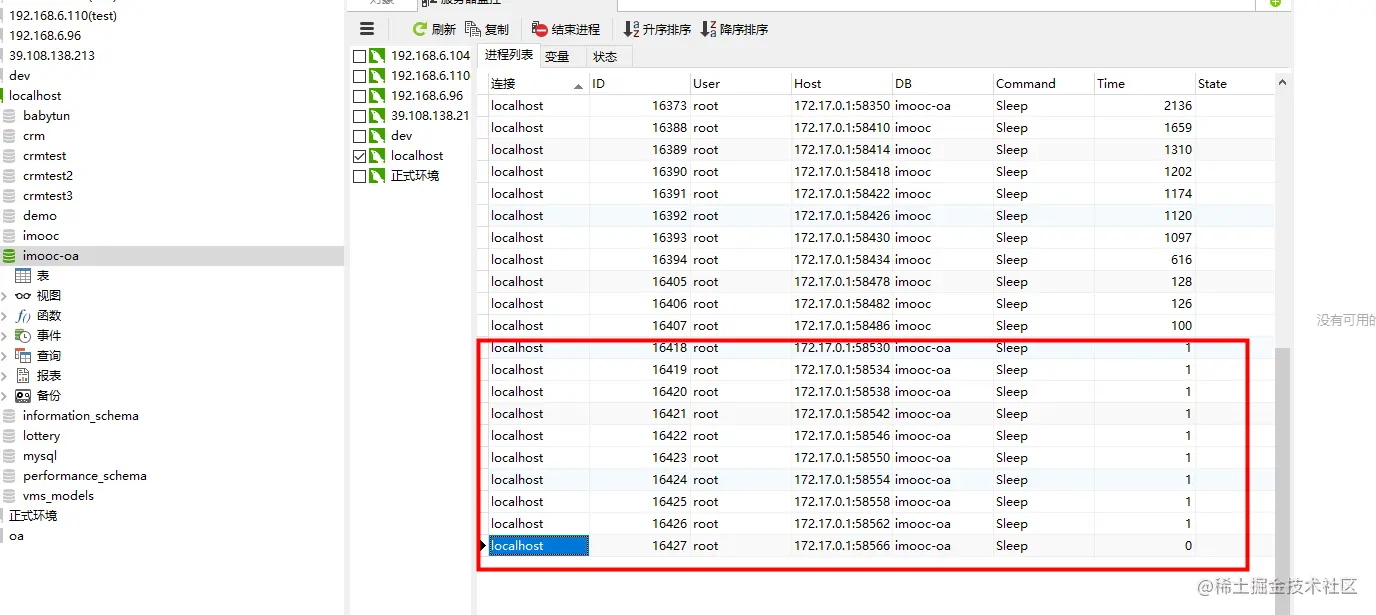The image size is (1376, 615).
Task: Sort by the 连接 column header
Action: pos(538,84)
